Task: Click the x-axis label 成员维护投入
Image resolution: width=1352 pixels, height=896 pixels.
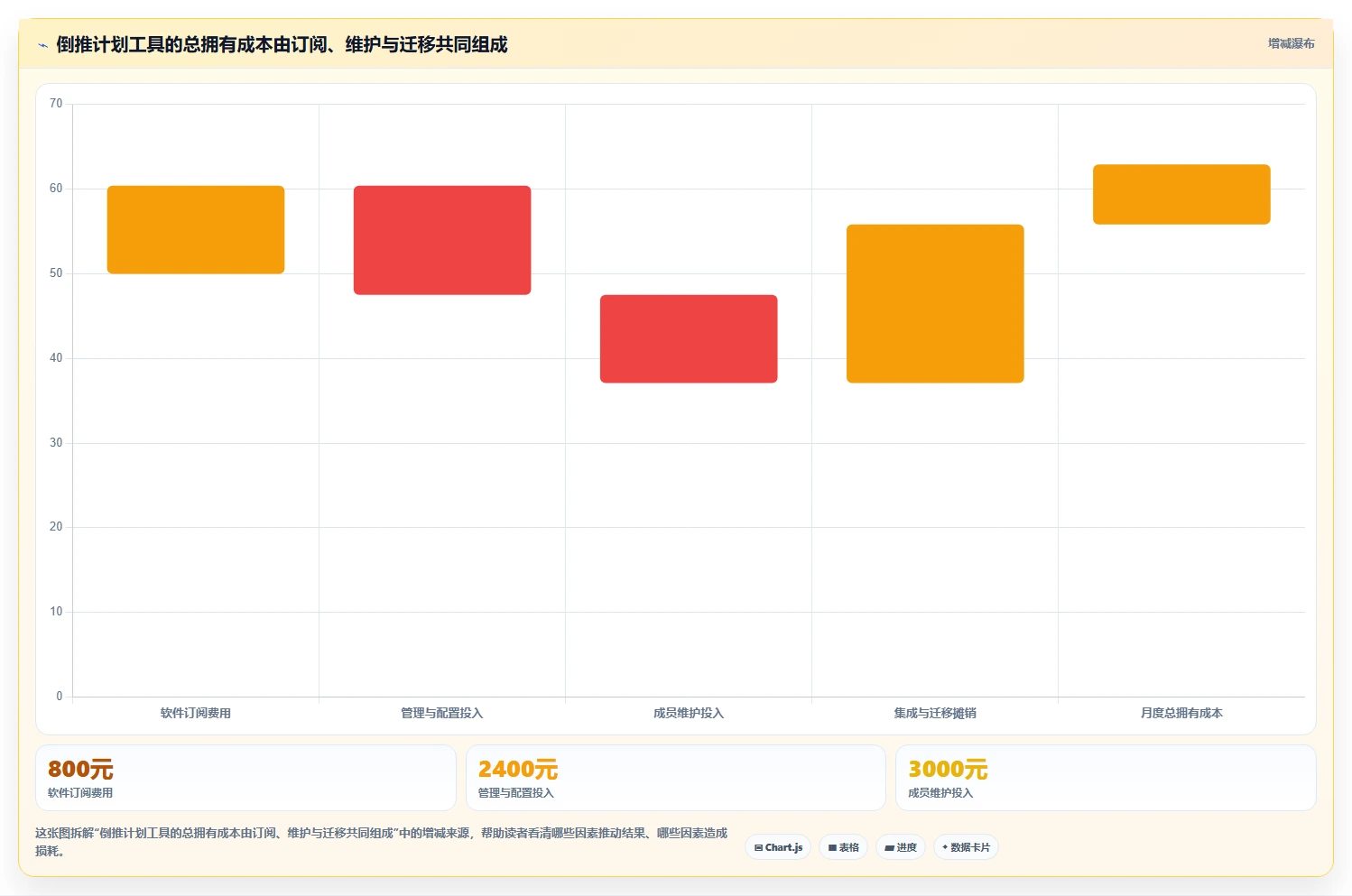Action: (689, 713)
